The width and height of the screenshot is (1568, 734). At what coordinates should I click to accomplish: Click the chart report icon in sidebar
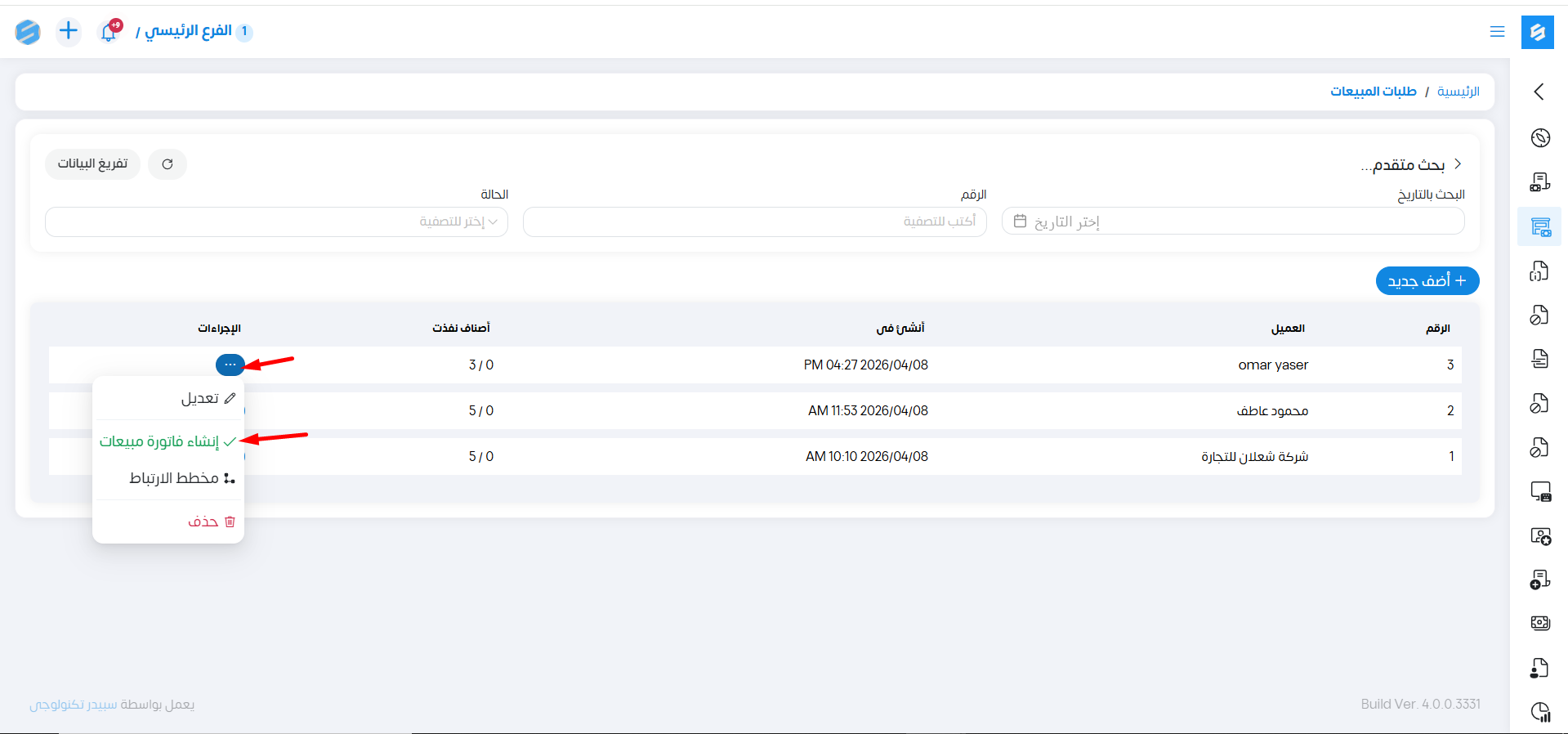coord(1540,712)
